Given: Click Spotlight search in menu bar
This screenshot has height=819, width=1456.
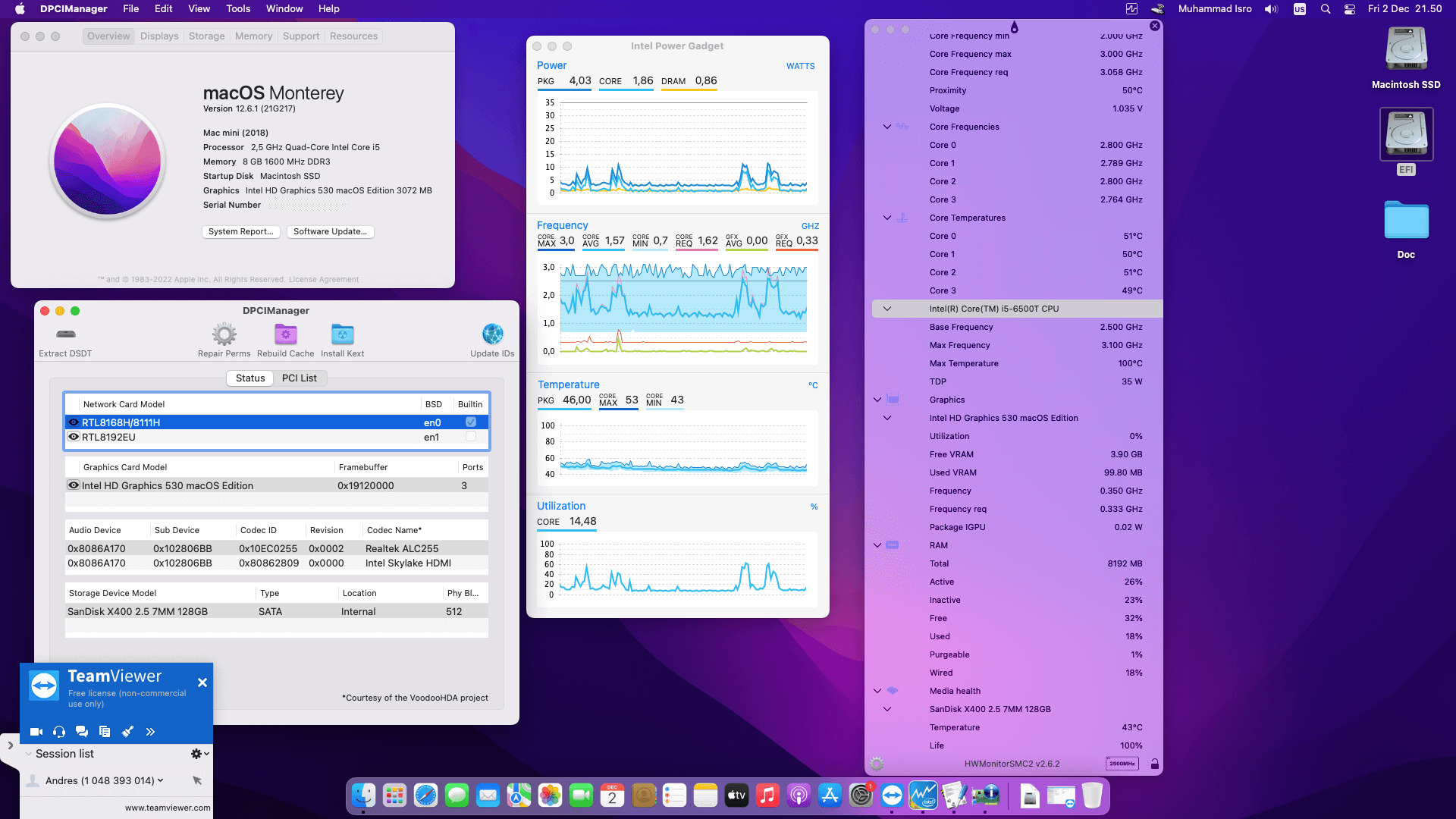Looking at the screenshot, I should point(1326,9).
